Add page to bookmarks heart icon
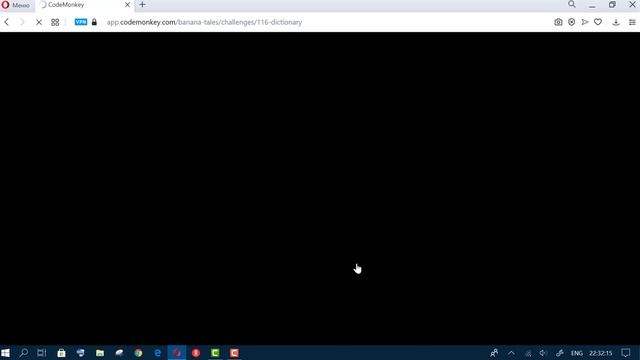Screen dimensions: 640x360 [598, 22]
